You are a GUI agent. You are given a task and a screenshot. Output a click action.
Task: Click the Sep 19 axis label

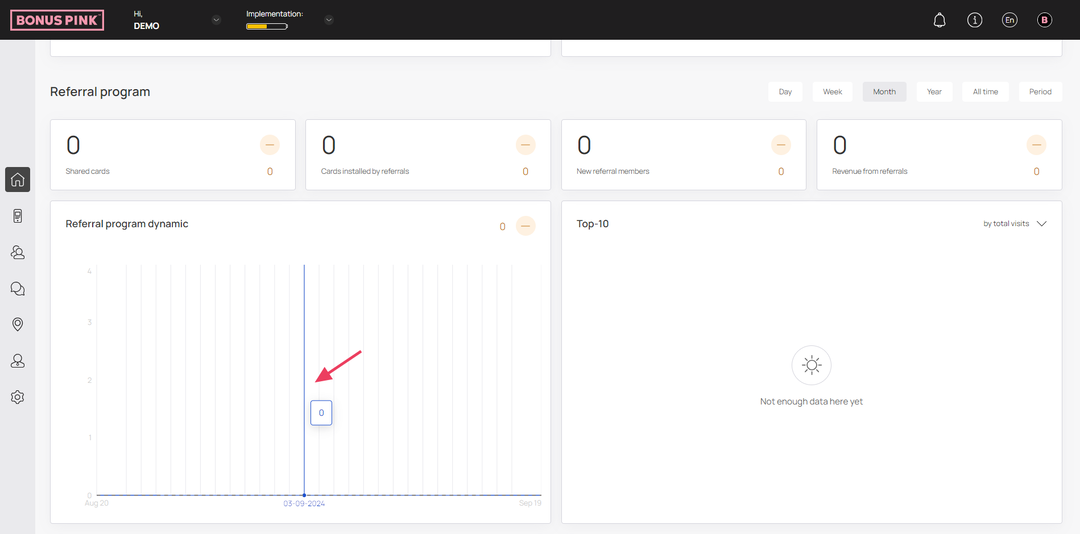coord(530,504)
